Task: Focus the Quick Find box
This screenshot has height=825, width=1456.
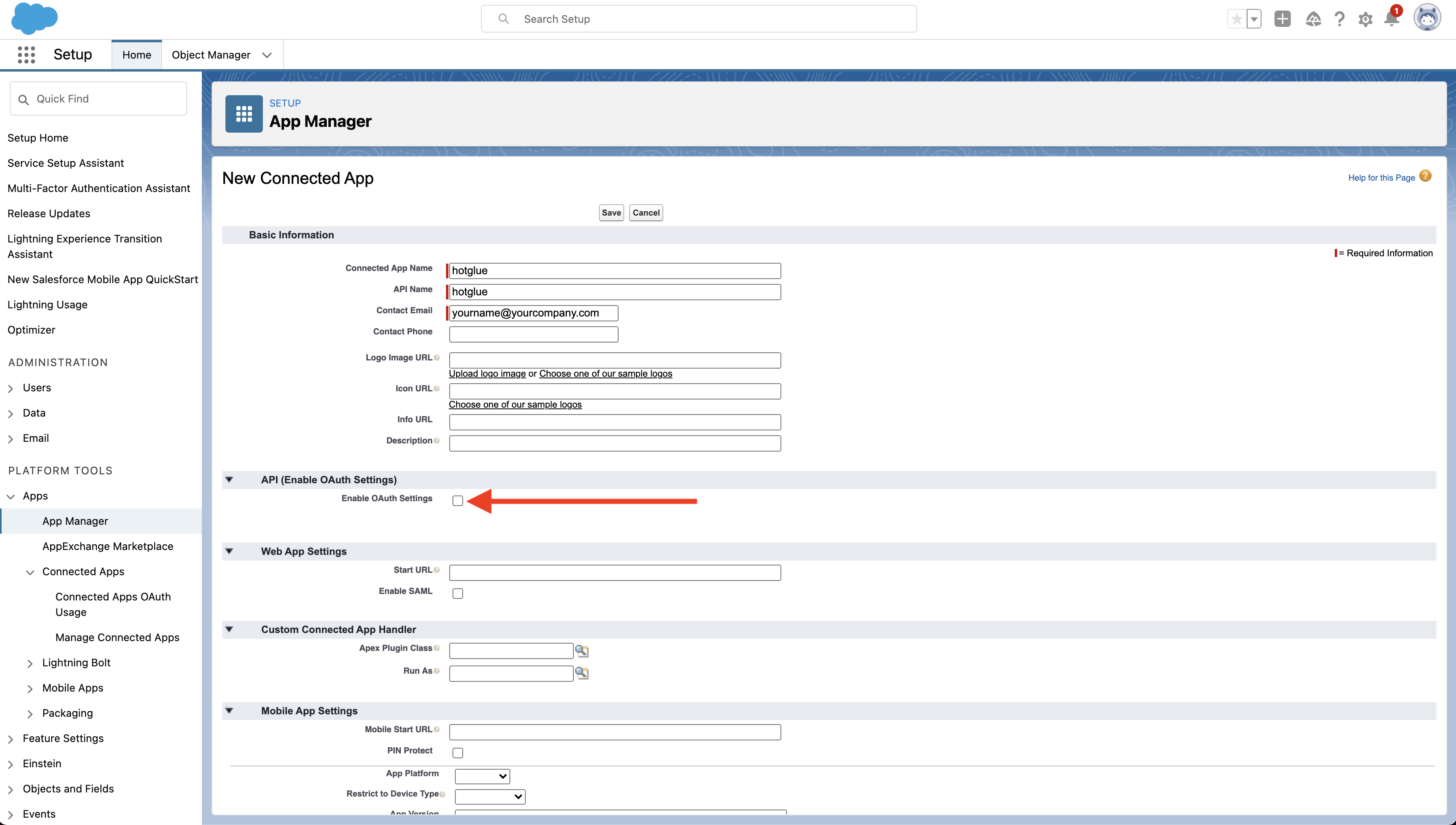Action: pyautogui.click(x=98, y=98)
